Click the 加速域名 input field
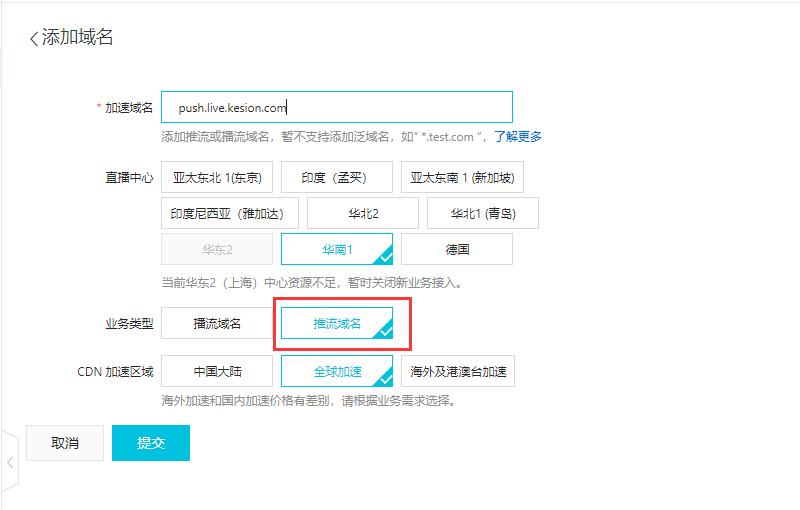 [336, 107]
